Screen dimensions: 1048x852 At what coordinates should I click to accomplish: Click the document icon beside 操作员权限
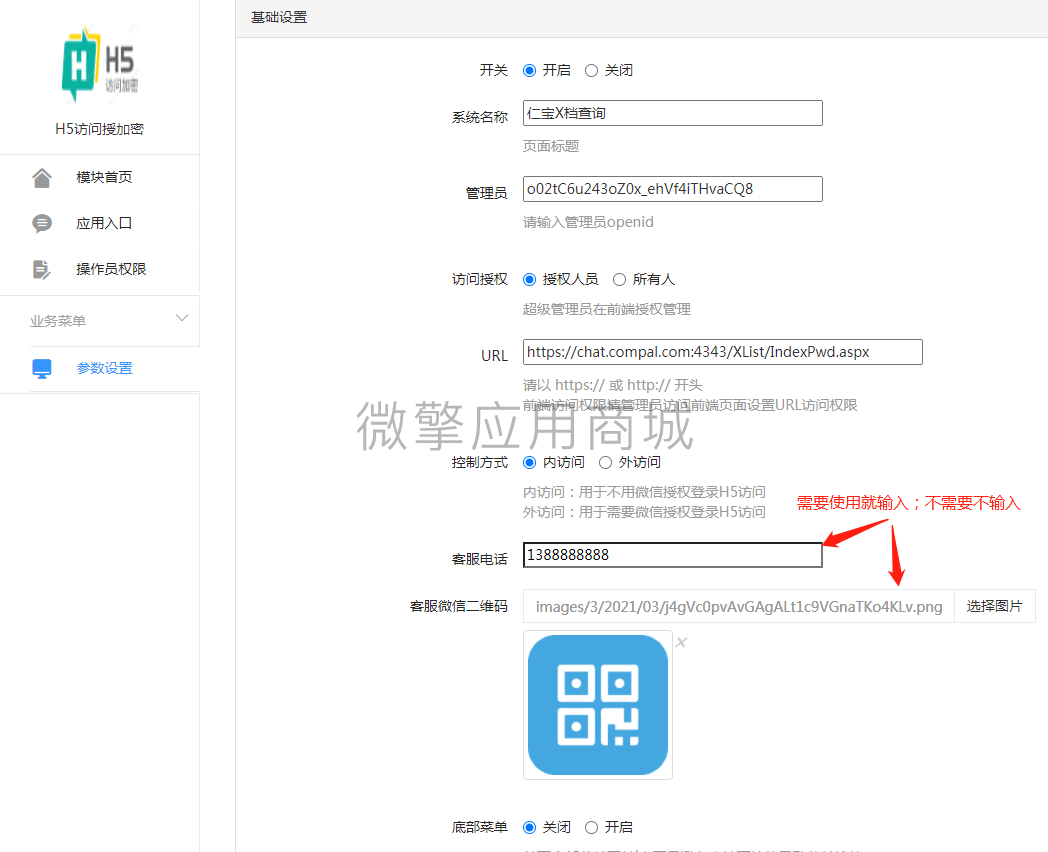pos(42,270)
